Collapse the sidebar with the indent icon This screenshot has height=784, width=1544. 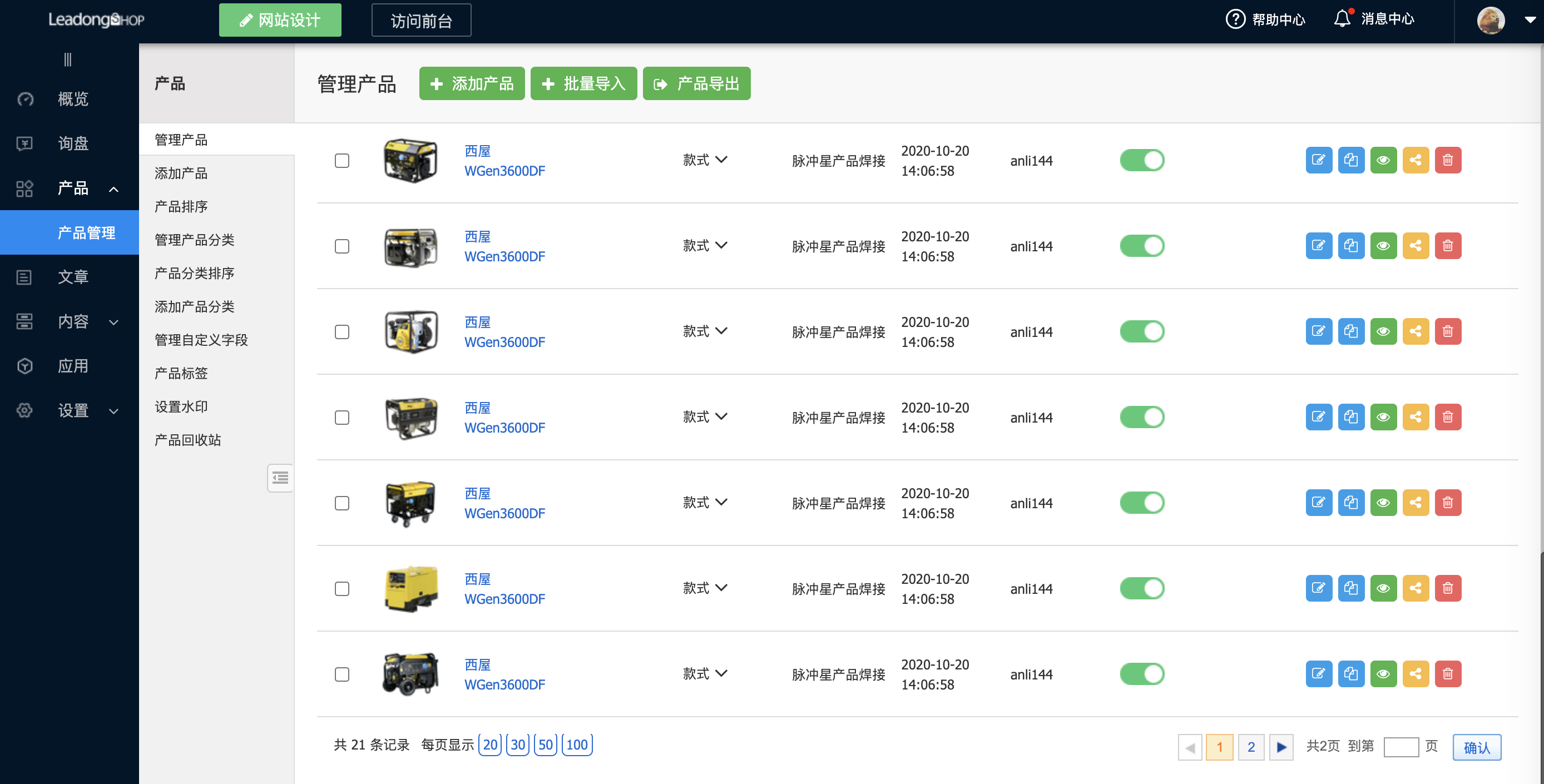(x=280, y=478)
